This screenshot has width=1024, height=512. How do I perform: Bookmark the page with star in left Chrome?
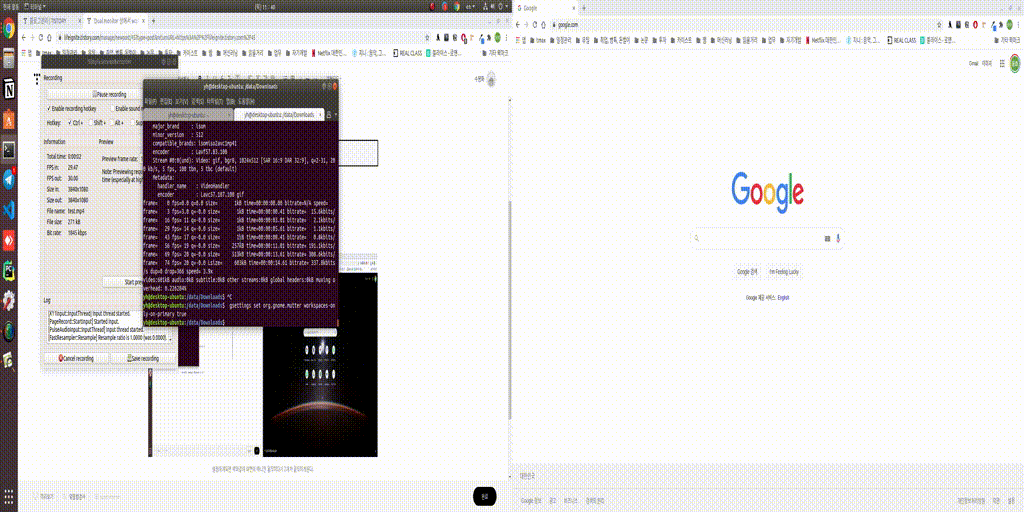coord(427,37)
